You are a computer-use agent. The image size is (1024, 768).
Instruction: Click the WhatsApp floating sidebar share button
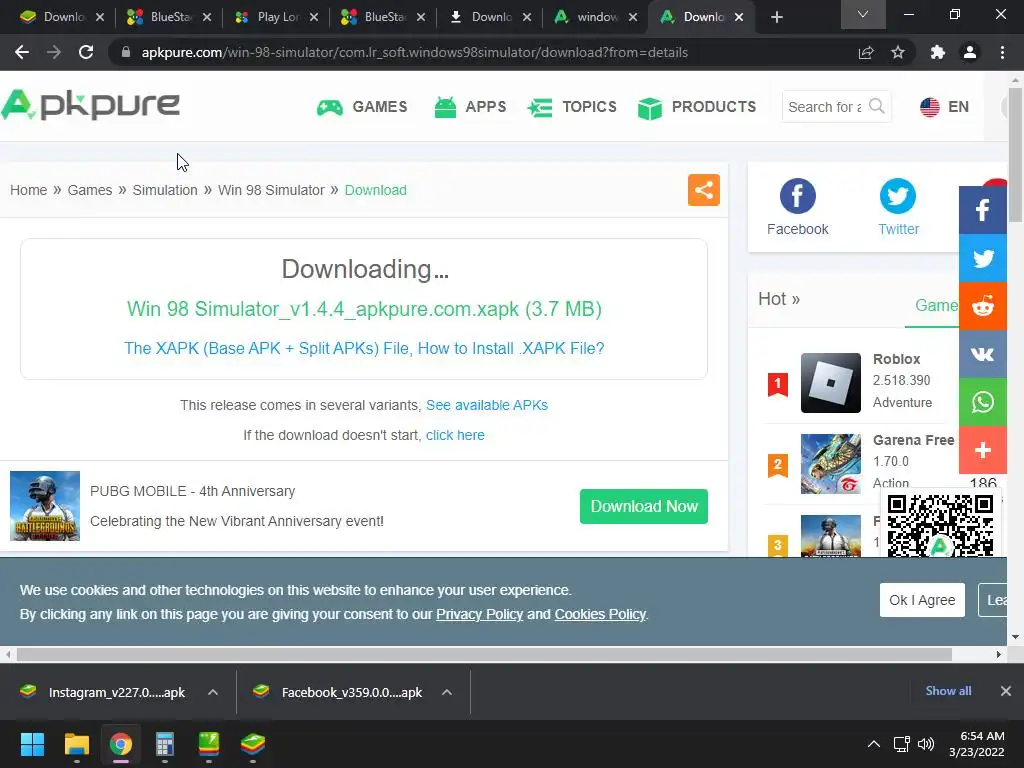coord(982,402)
